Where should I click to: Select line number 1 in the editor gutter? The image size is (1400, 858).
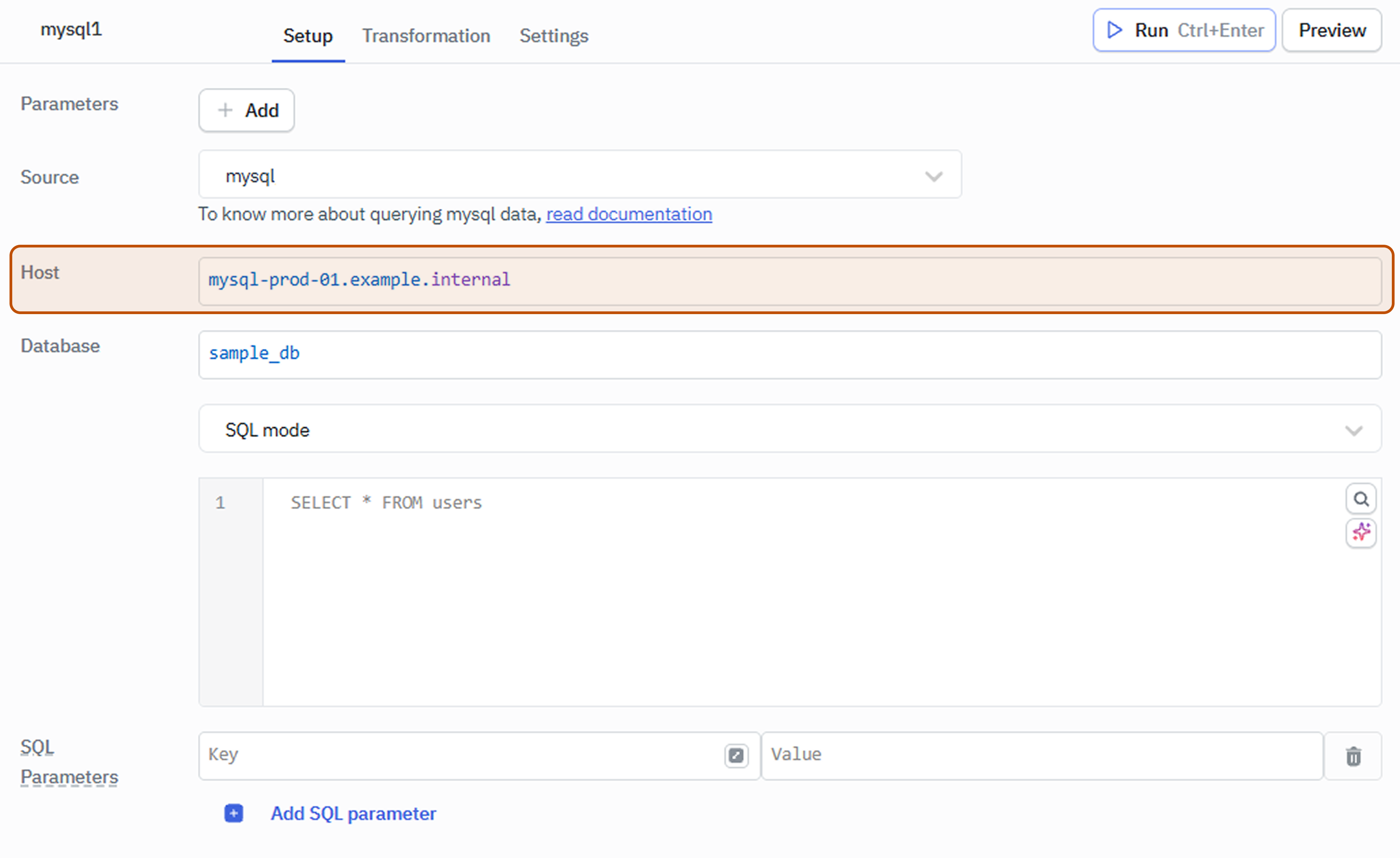tap(220, 503)
